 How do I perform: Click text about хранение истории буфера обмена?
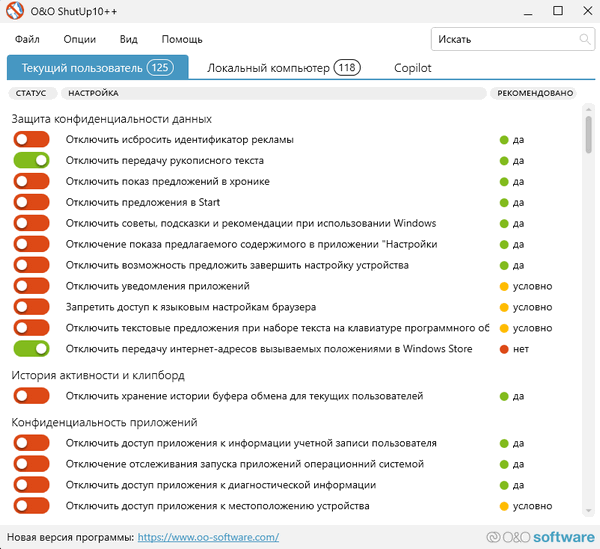tap(245, 396)
